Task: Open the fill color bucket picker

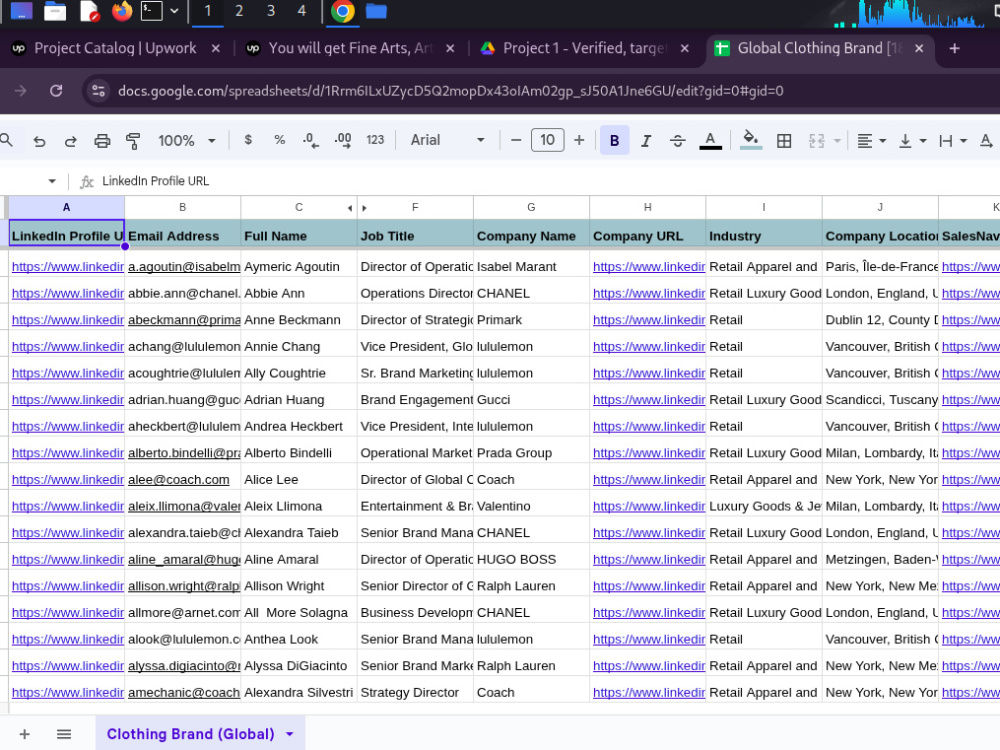Action: pos(751,140)
